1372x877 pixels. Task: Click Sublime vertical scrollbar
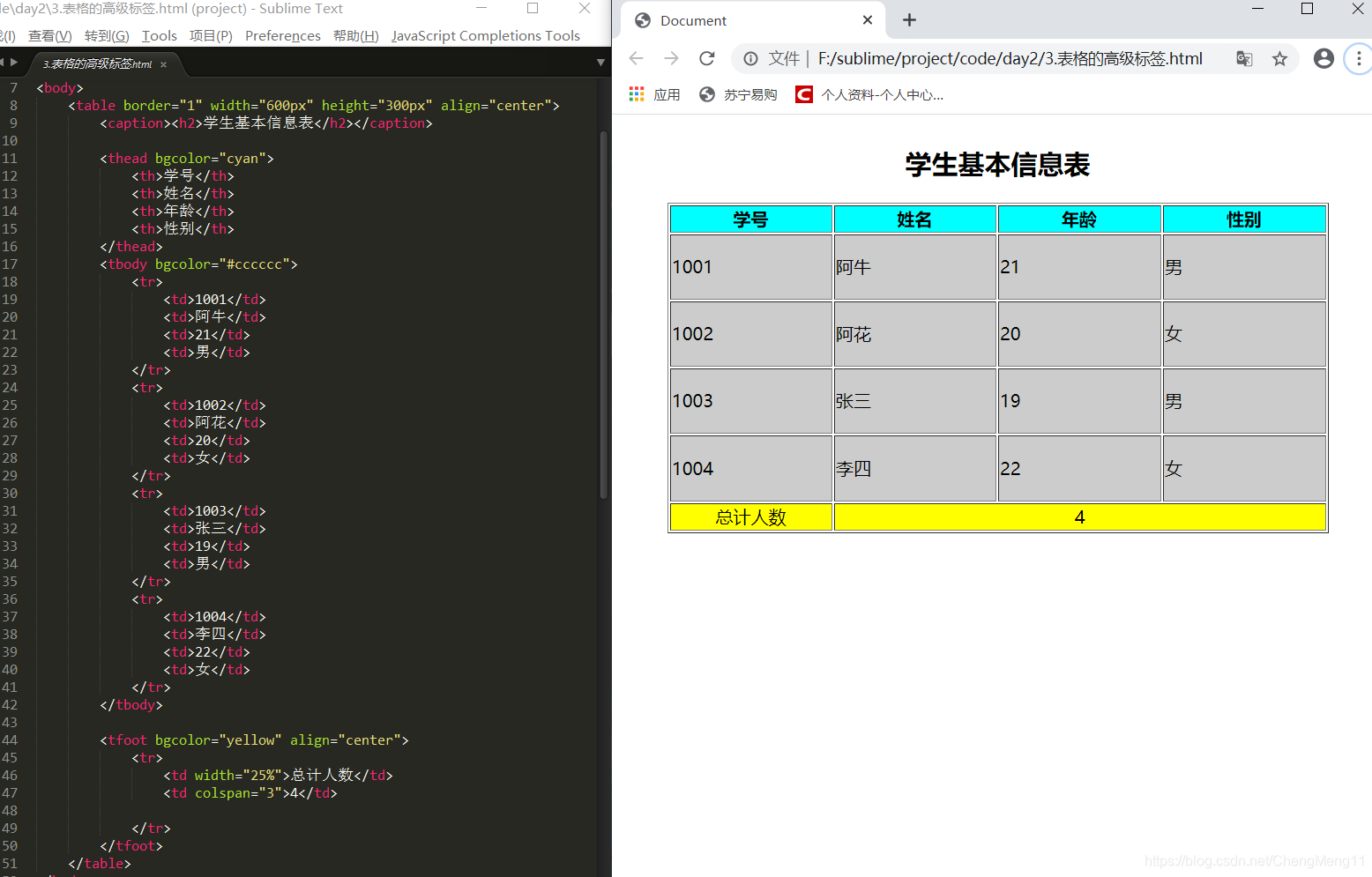(604, 315)
